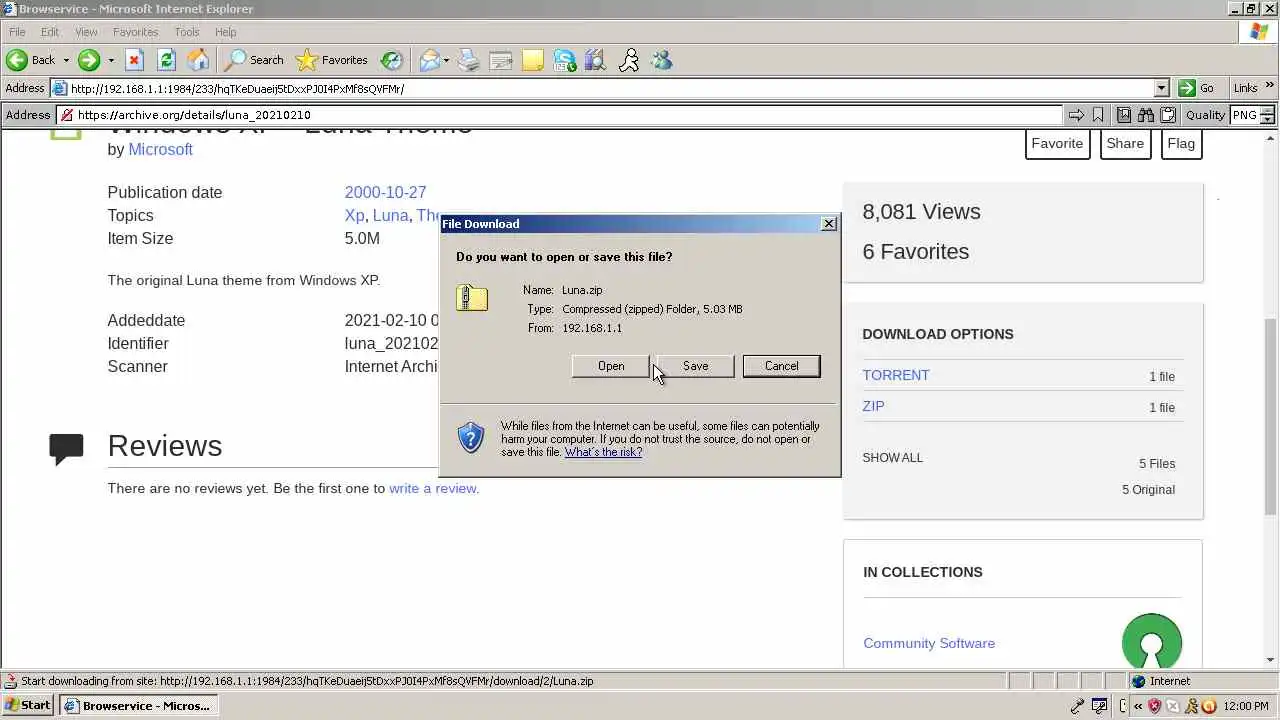Click the IE address bar URL field
This screenshot has height=720, width=1280.
(x=610, y=88)
